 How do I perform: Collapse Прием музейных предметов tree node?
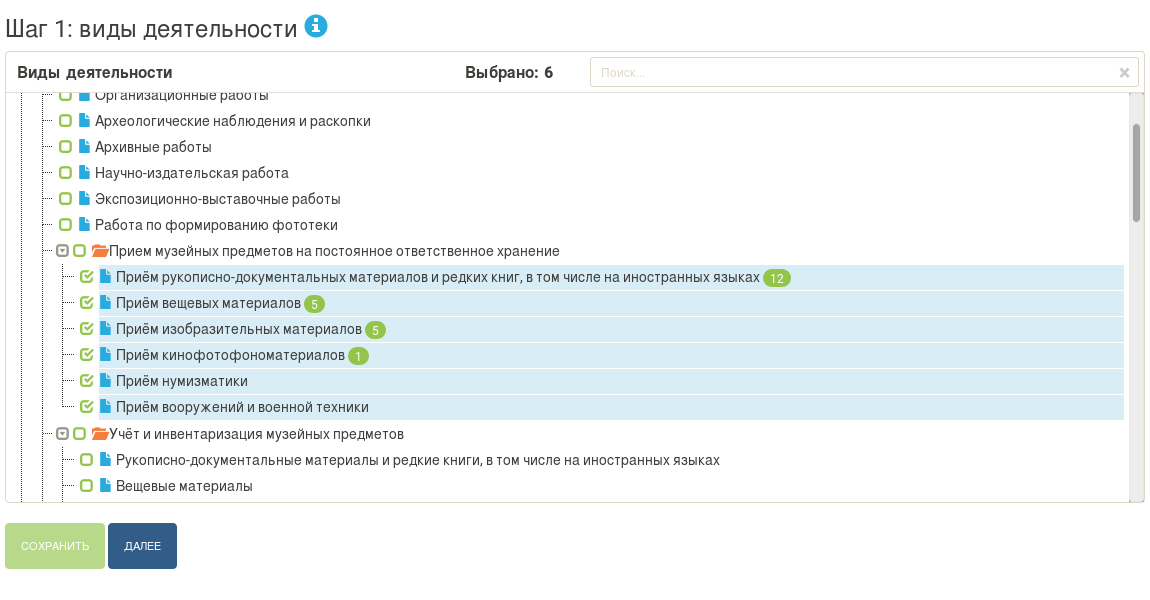(62, 251)
